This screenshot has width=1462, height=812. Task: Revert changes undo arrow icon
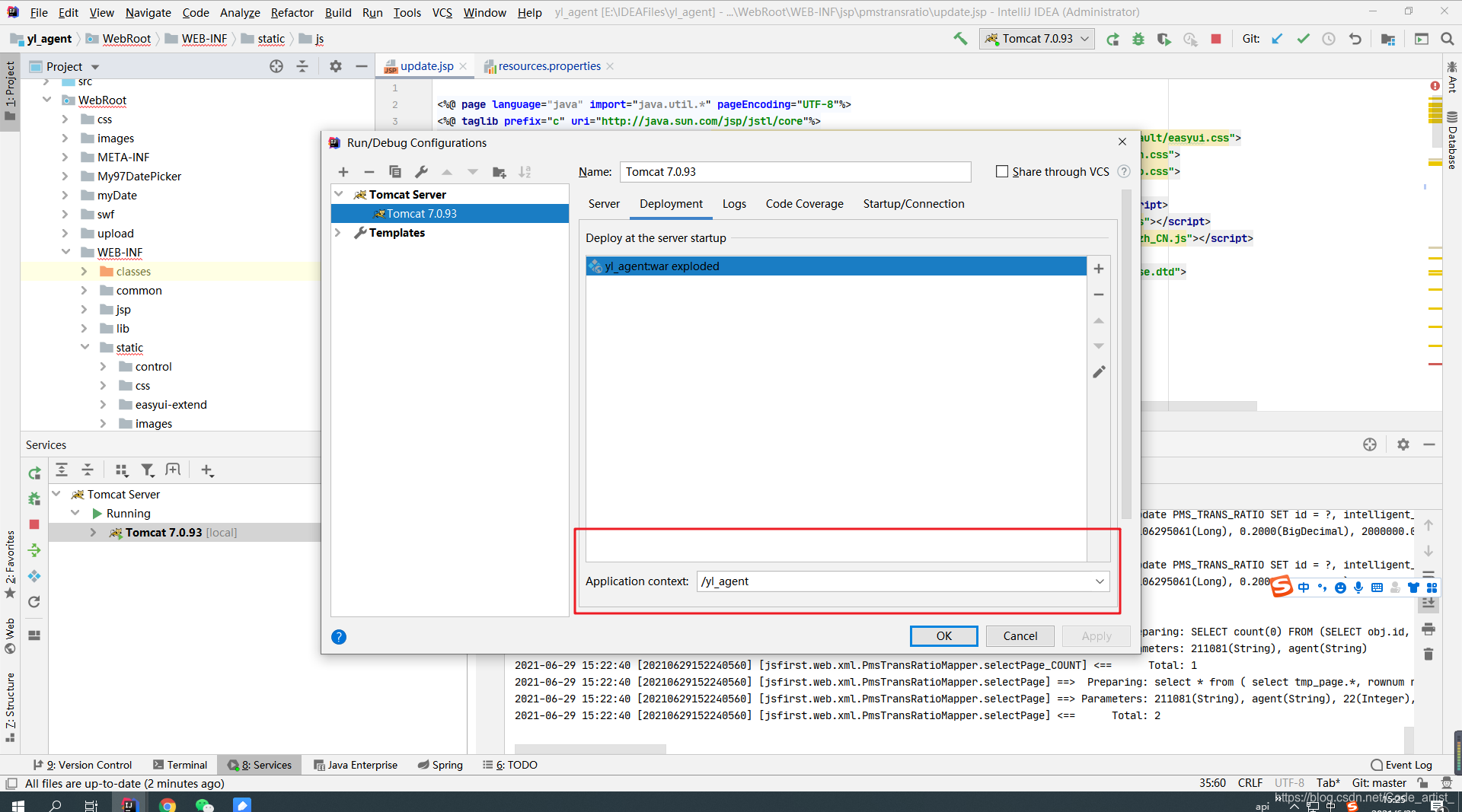(1355, 39)
